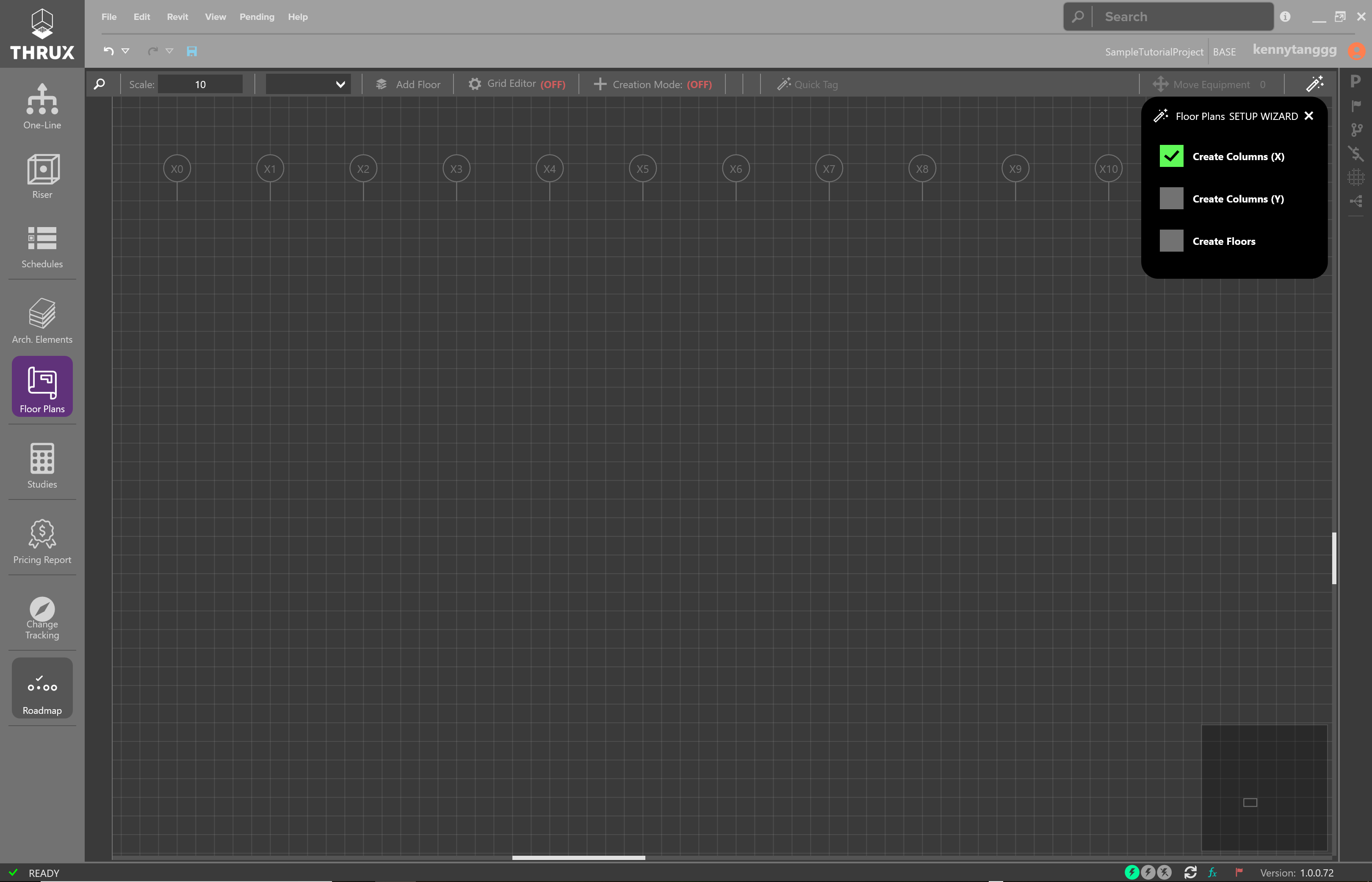Click the redo arrow icon
The width and height of the screenshot is (1372, 882).
tap(152, 51)
